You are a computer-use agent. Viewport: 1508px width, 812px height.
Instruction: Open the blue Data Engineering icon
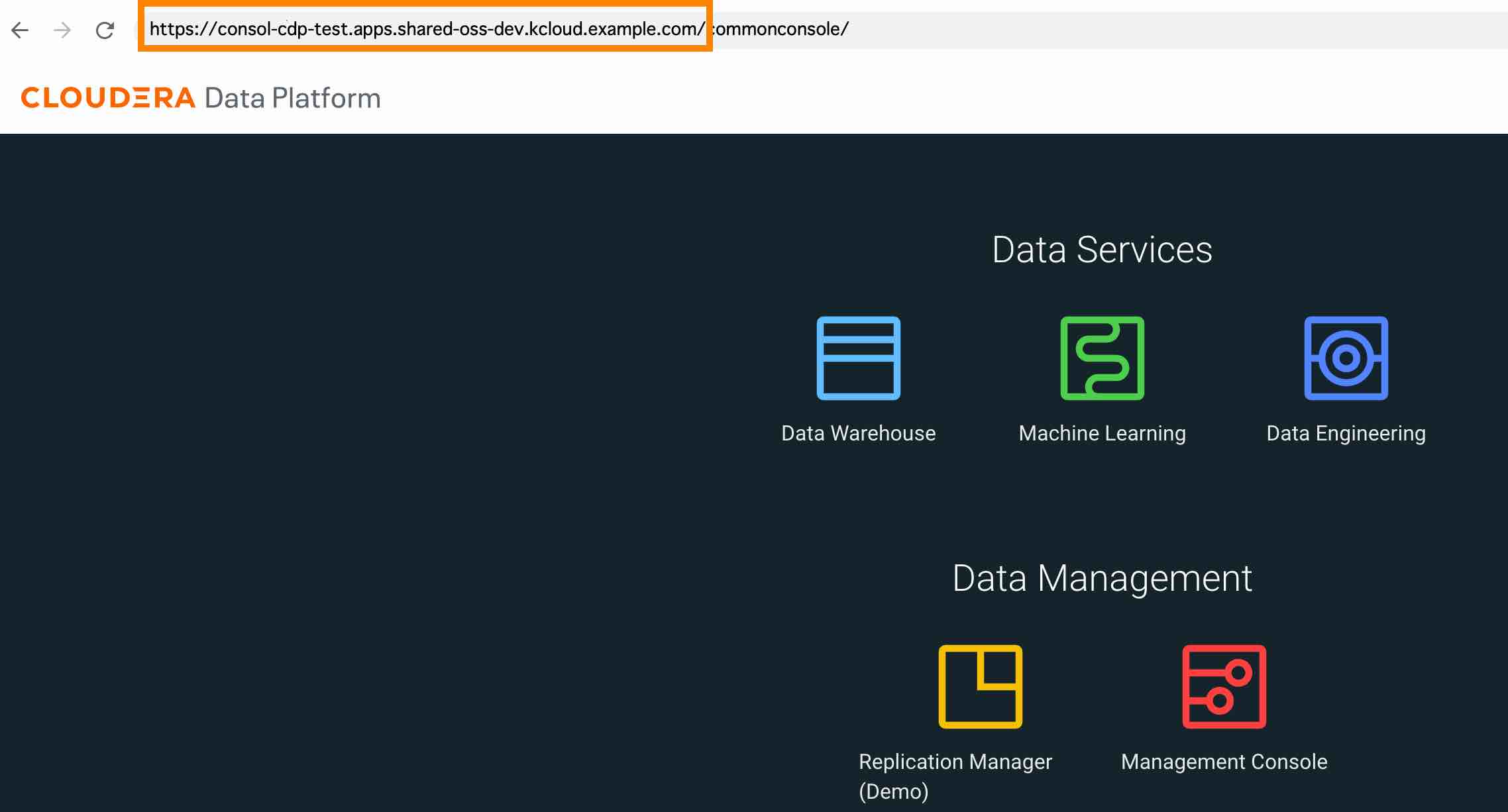point(1346,358)
